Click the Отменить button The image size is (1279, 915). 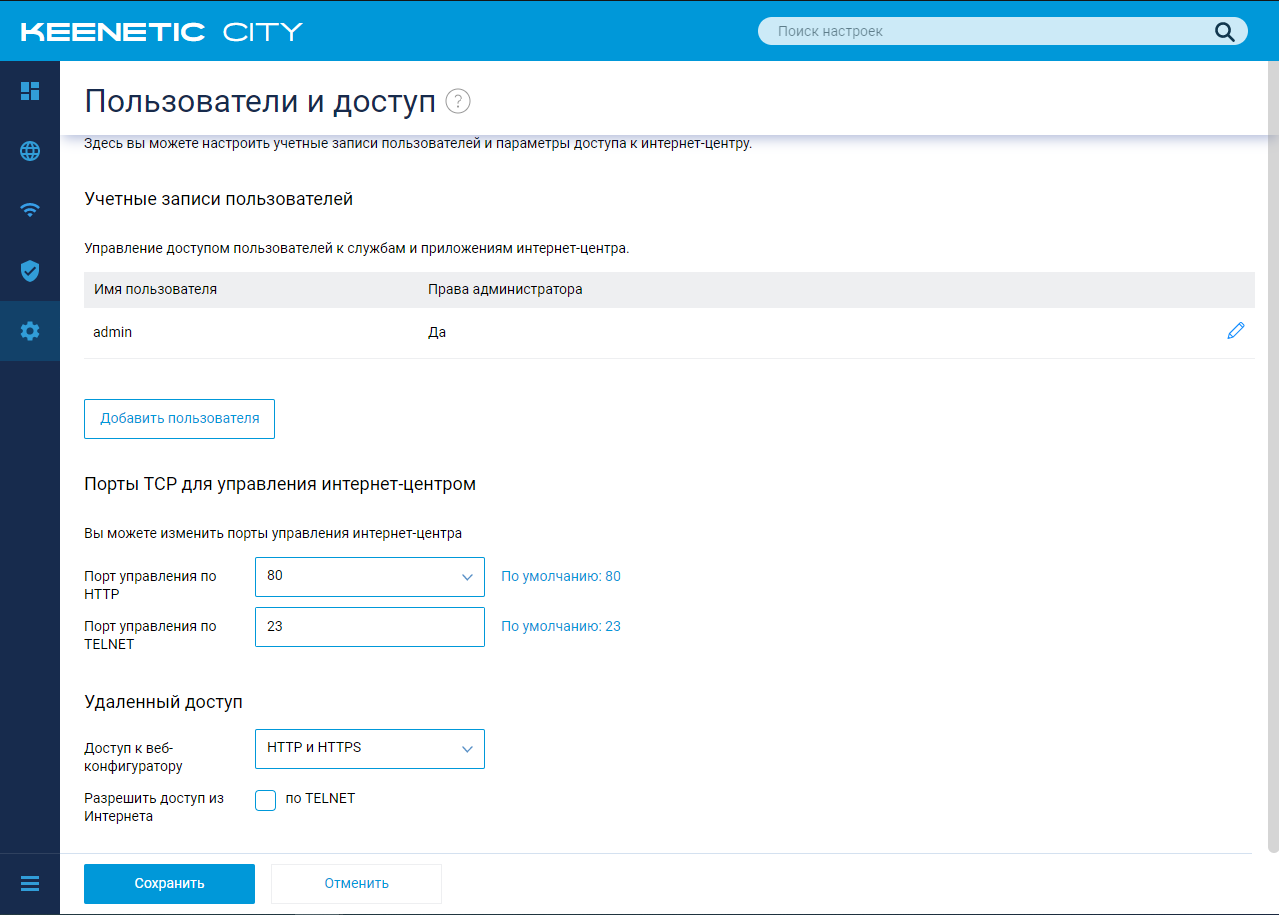point(356,884)
